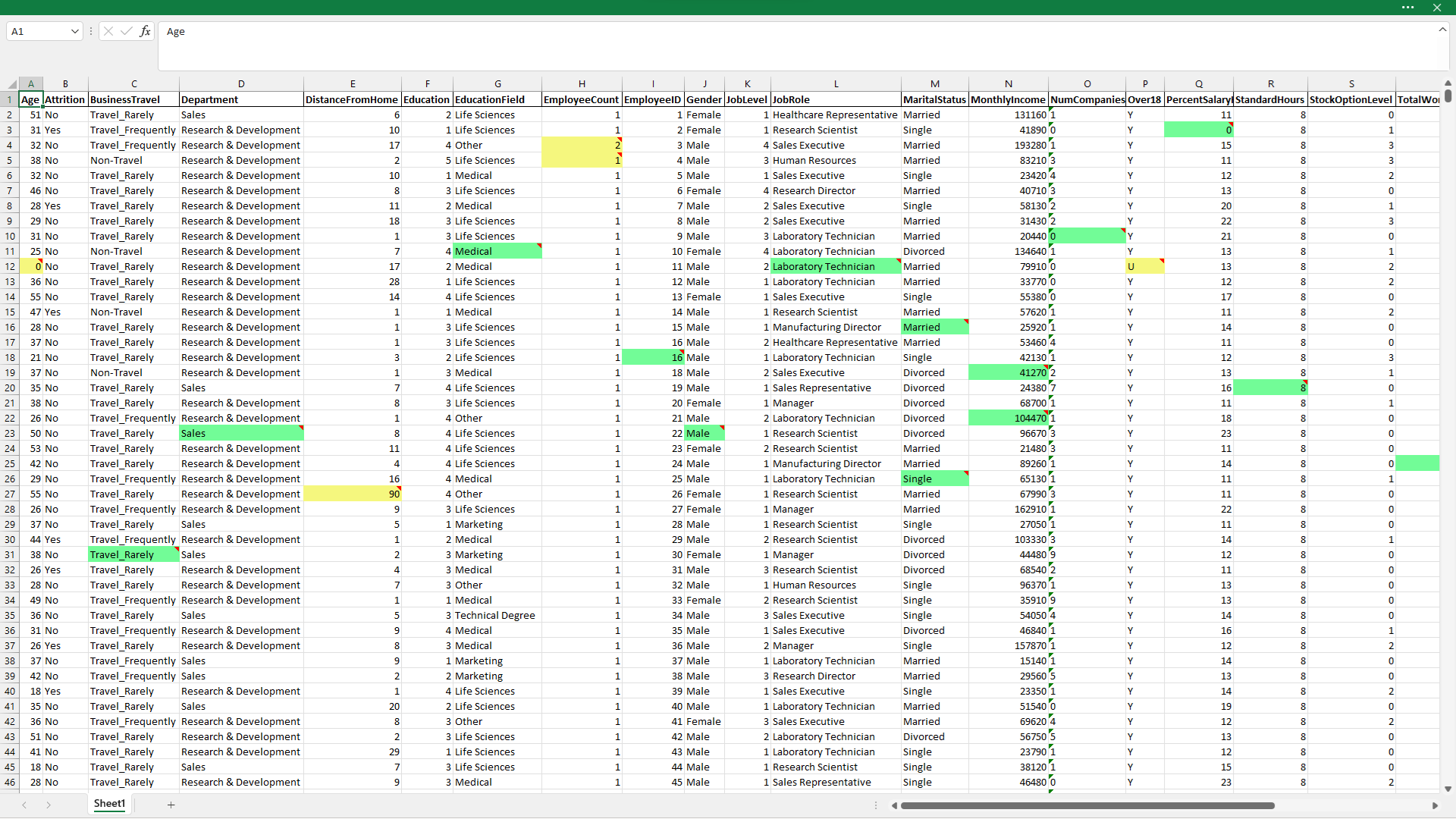The width and height of the screenshot is (1456, 819).
Task: Click the yellow cell with value 90
Action: coord(353,494)
